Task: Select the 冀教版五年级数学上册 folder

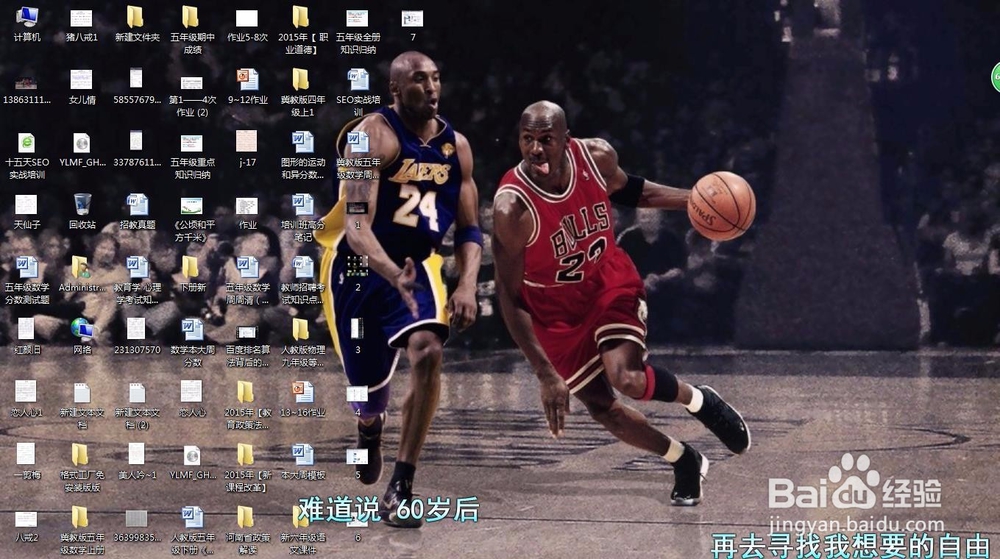Action: (x=80, y=517)
